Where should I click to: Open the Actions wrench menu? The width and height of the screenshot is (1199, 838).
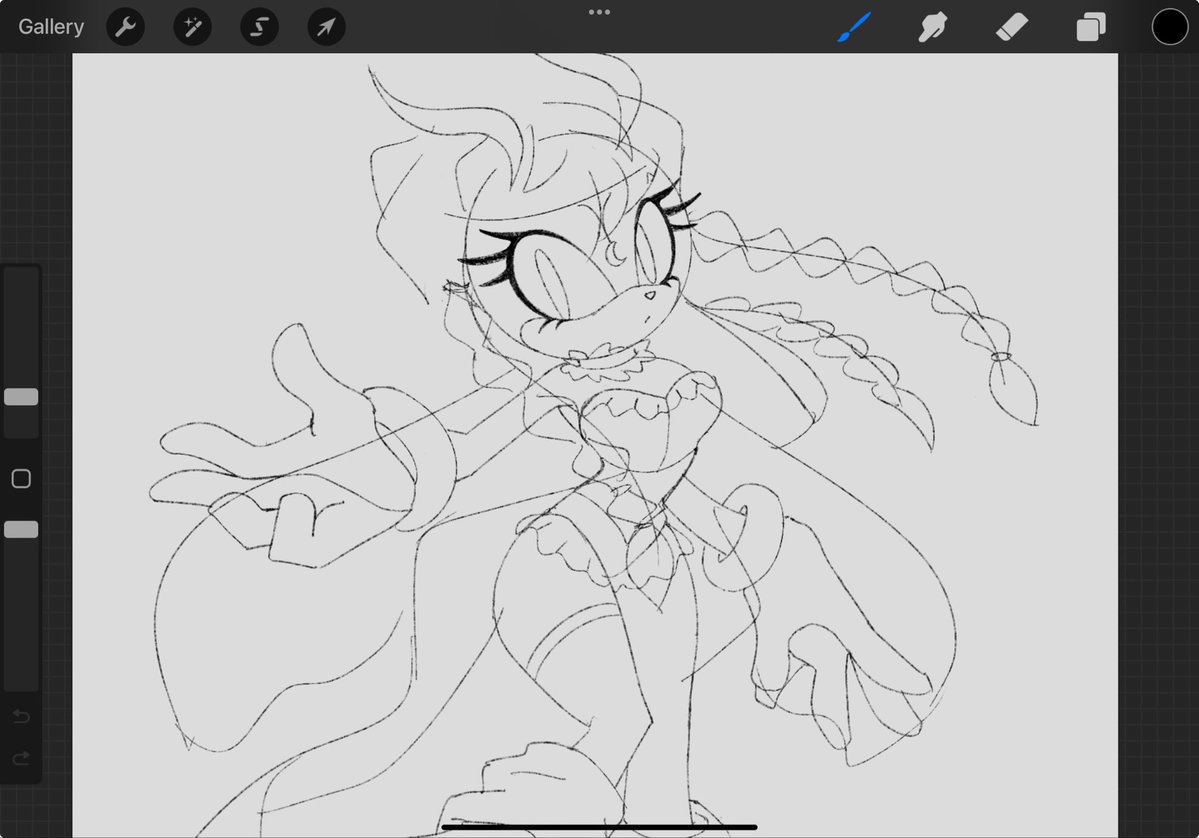125,27
